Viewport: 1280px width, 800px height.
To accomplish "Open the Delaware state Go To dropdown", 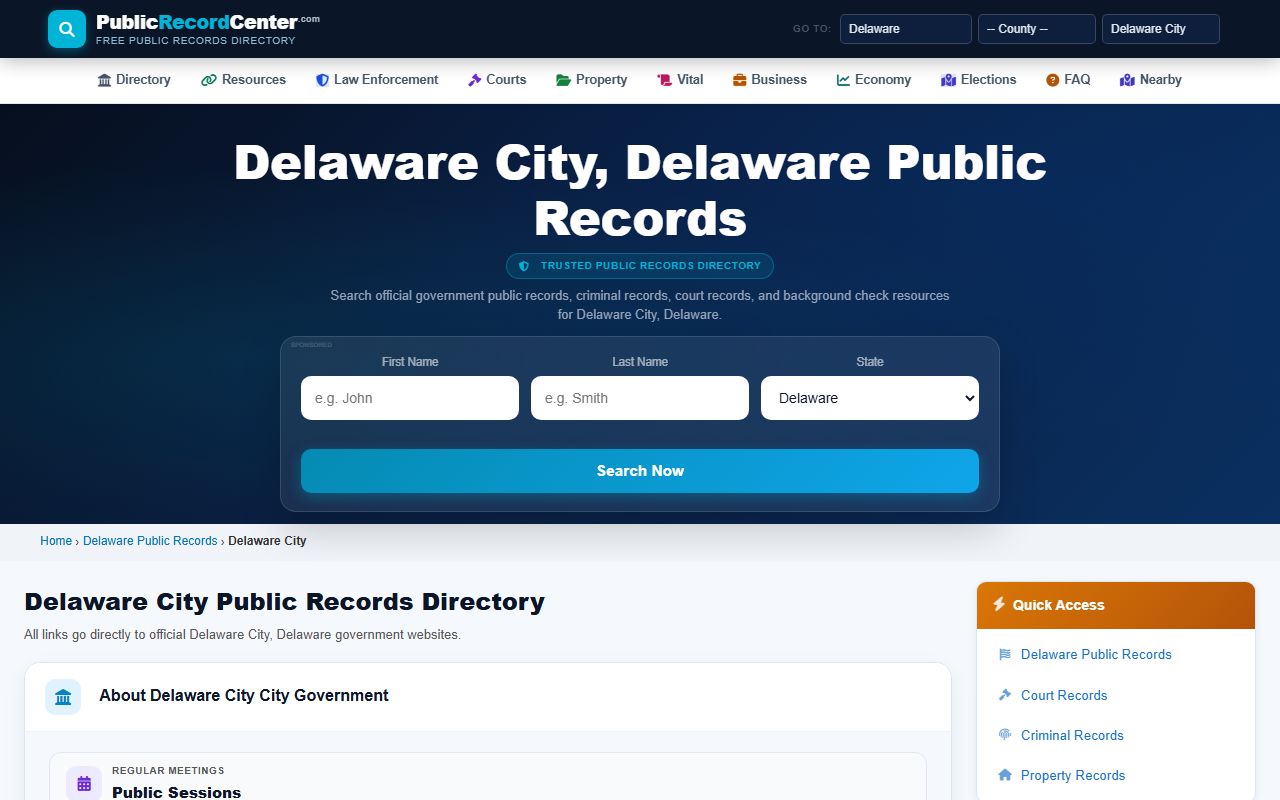I will tap(906, 29).
